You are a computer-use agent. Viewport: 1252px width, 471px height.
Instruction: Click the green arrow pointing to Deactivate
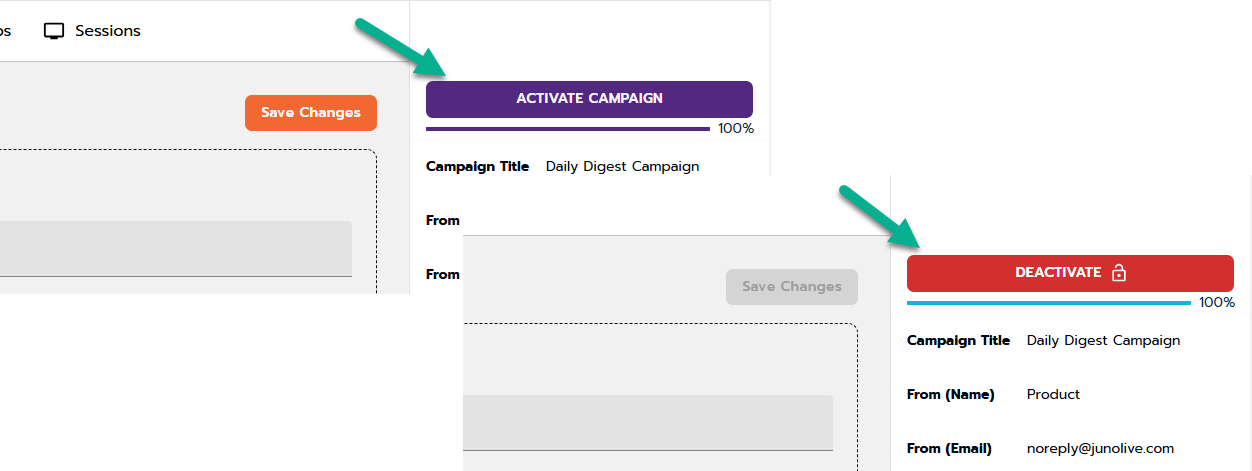[882, 217]
